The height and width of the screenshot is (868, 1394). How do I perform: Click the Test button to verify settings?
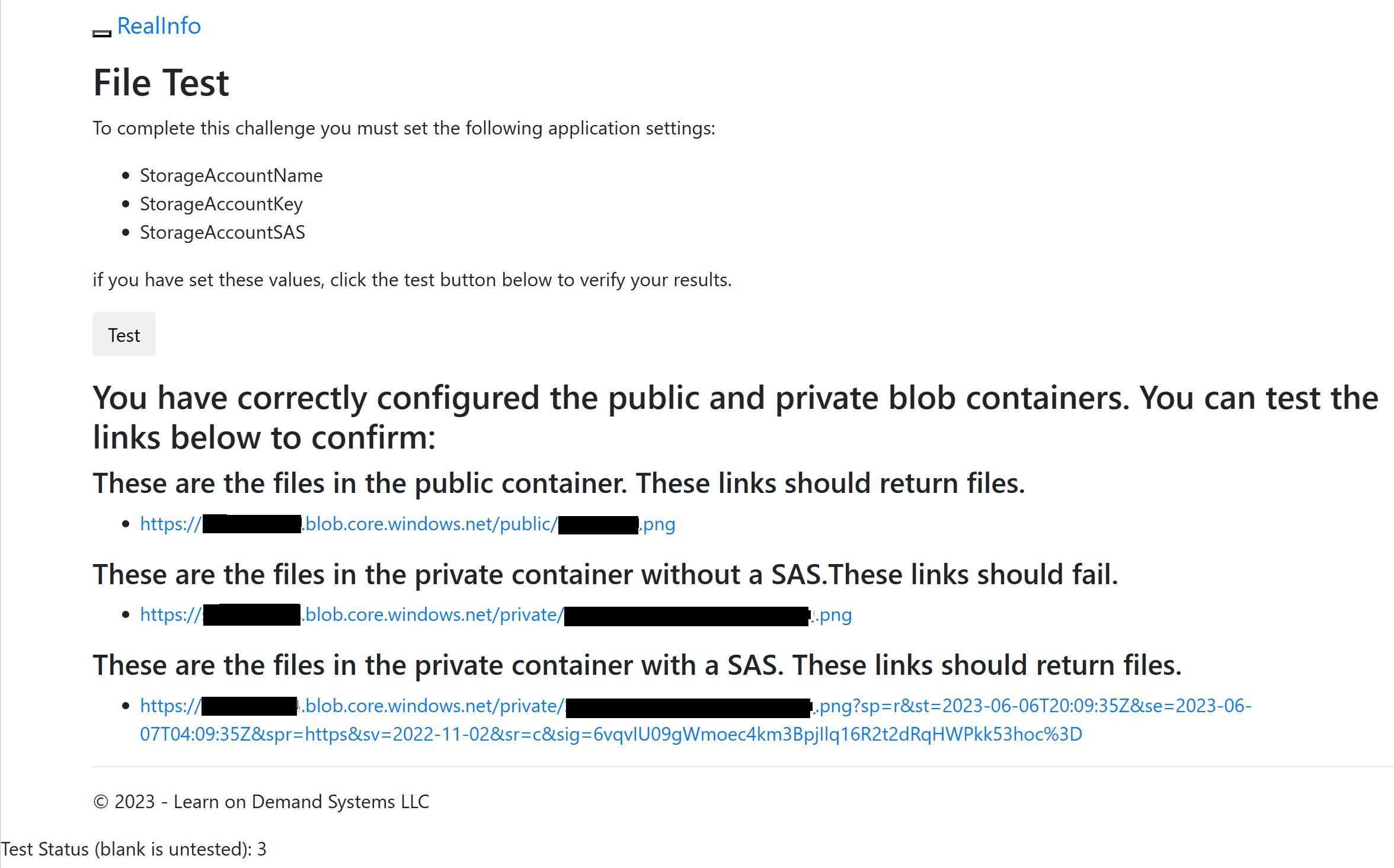click(124, 334)
